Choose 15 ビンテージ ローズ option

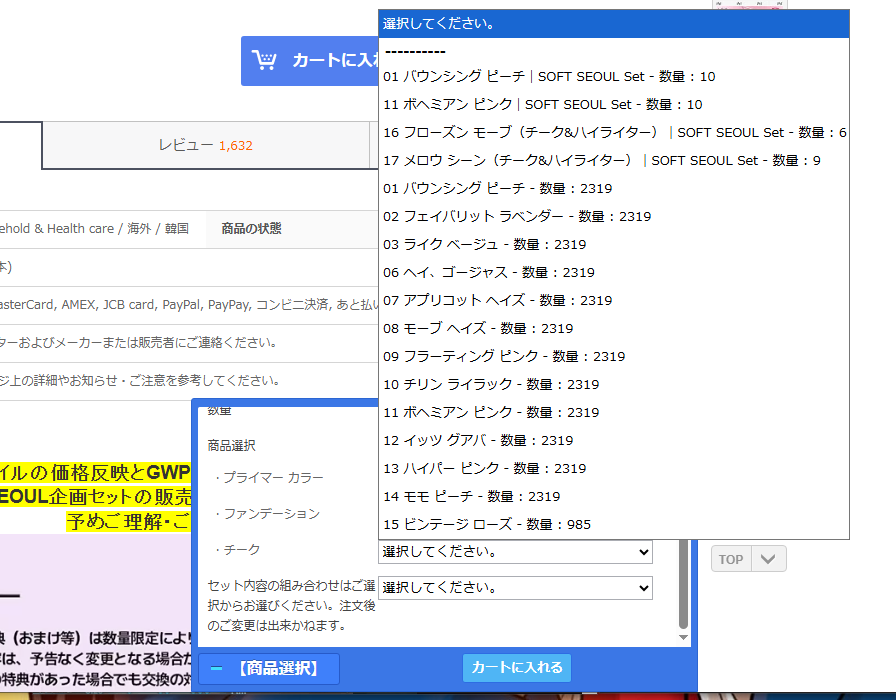[487, 524]
